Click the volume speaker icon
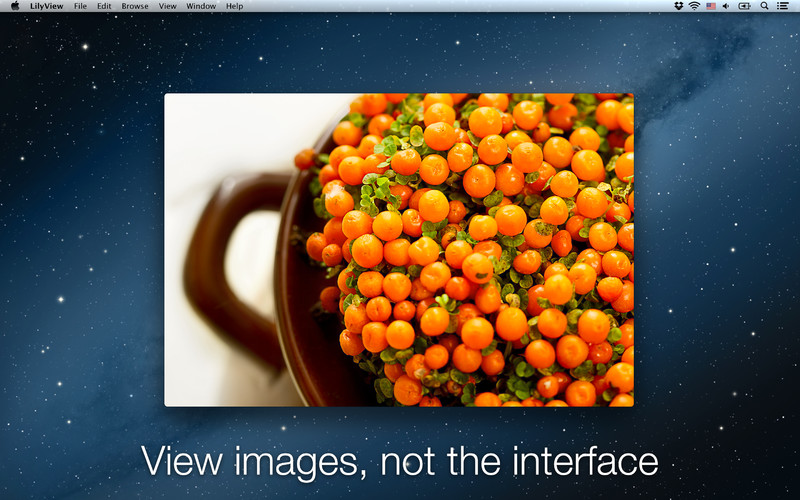This screenshot has width=800, height=500. tap(726, 6)
